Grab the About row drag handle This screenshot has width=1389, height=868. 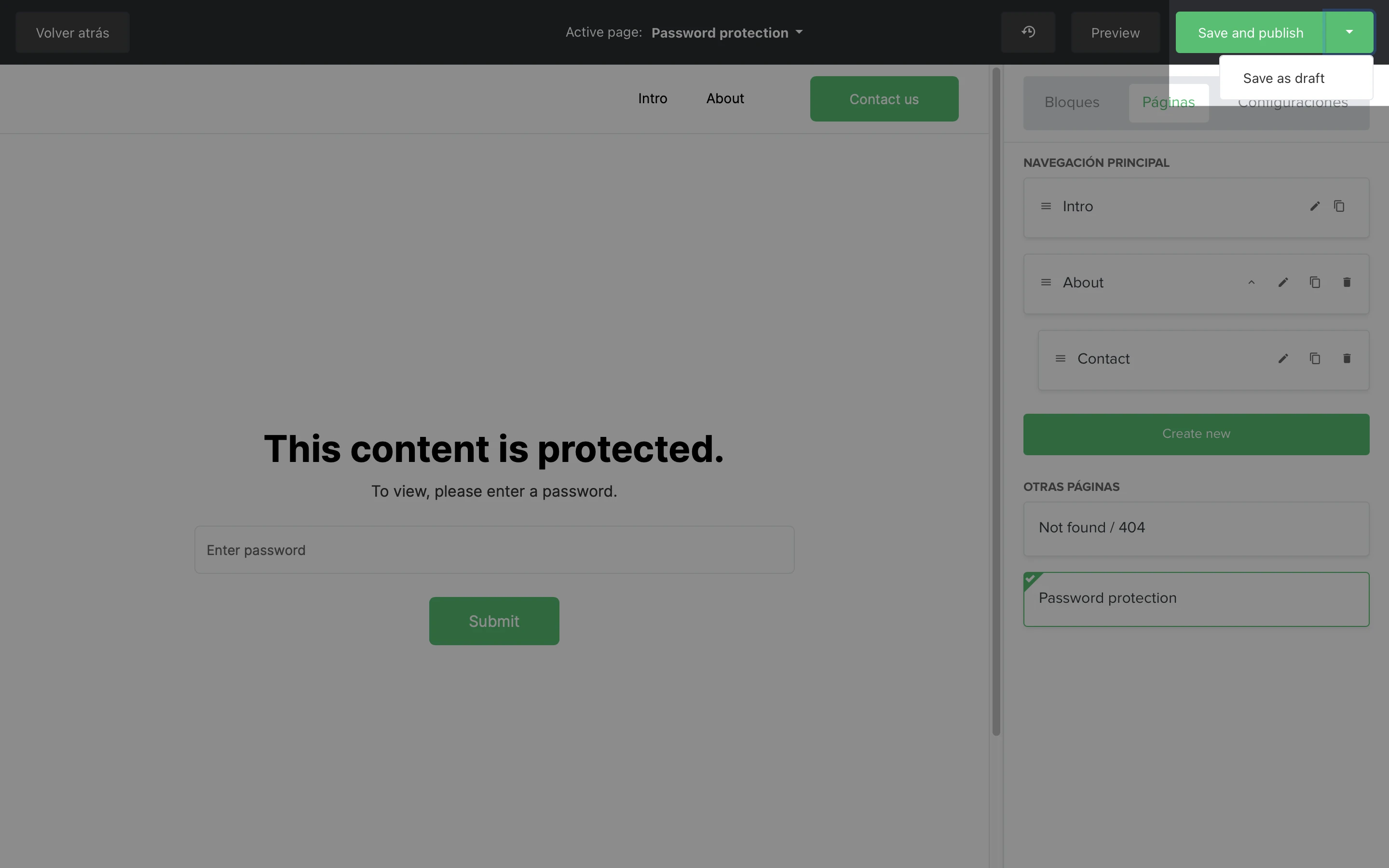pos(1046,283)
